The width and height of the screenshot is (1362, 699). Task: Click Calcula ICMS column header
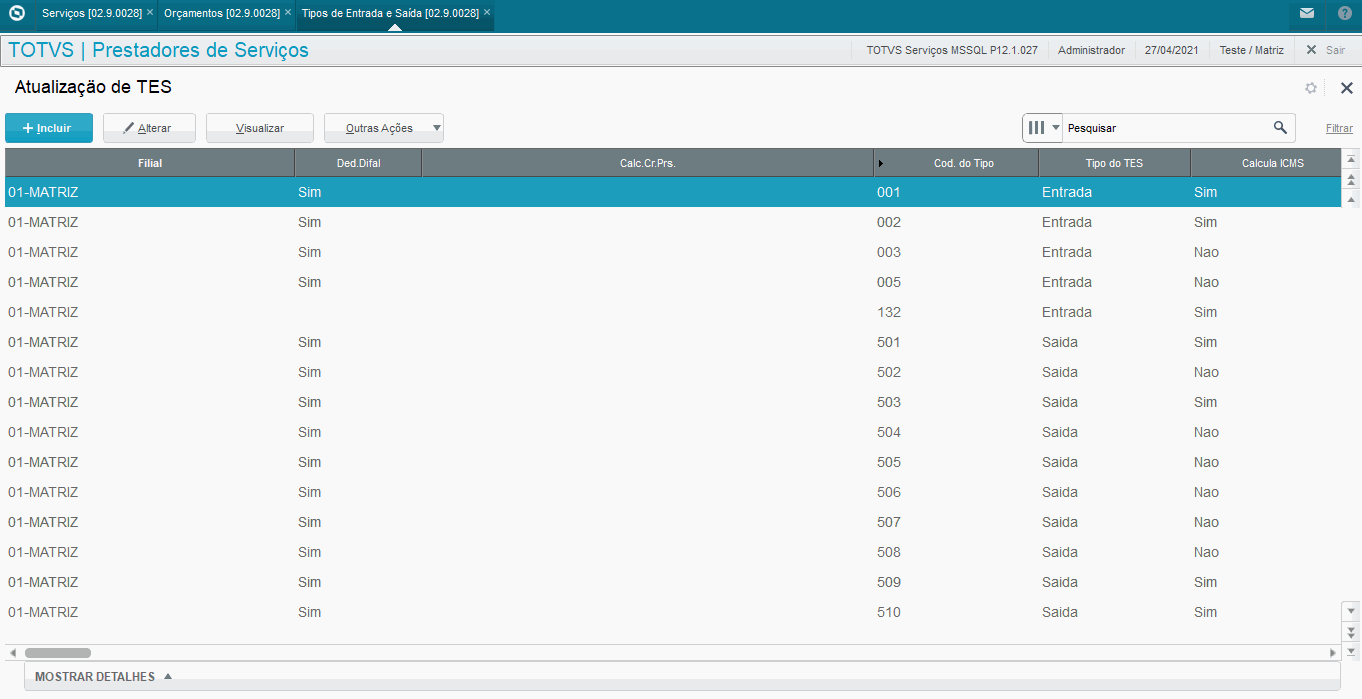click(1266, 163)
